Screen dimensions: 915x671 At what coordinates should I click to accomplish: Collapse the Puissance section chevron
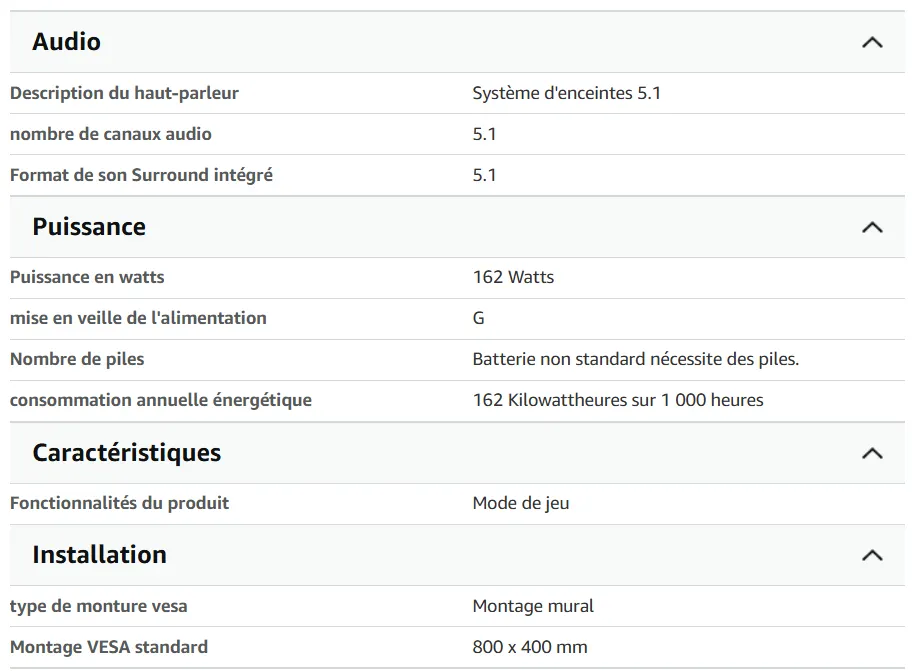click(872, 228)
